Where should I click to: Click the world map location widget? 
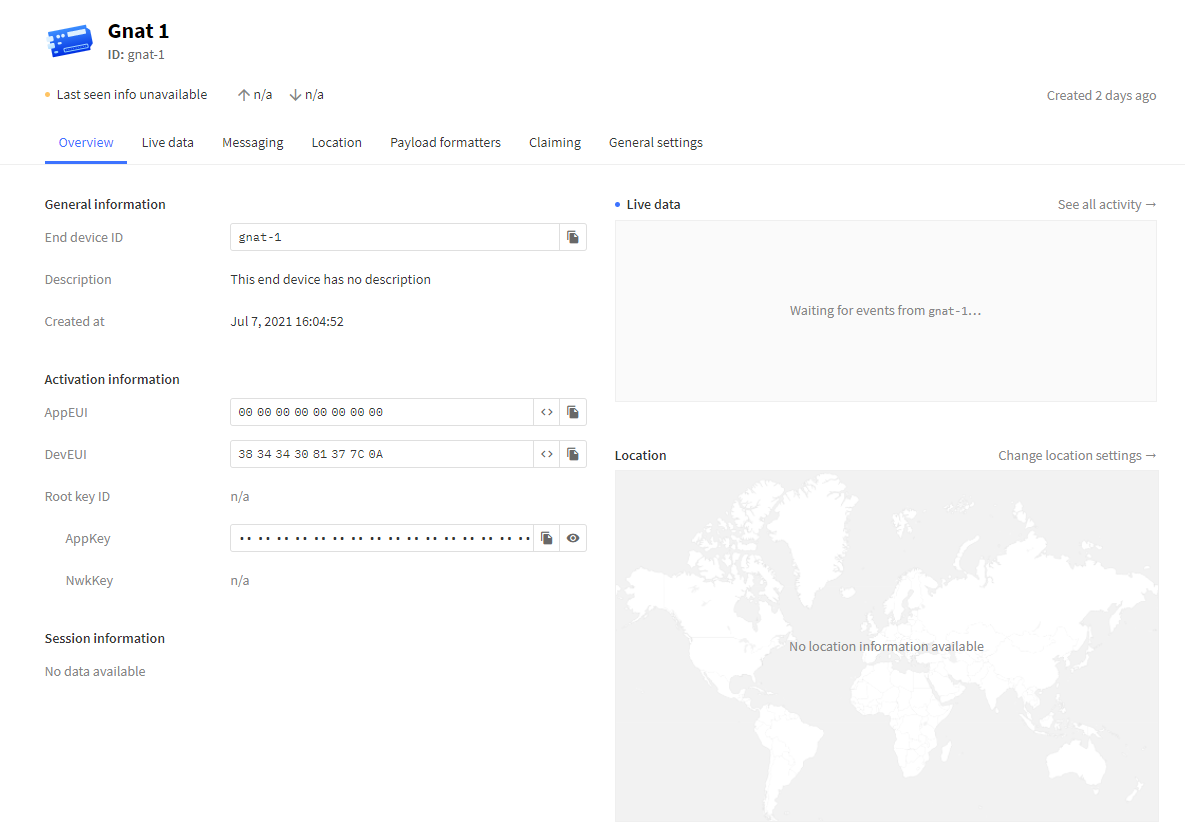pyautogui.click(x=886, y=646)
